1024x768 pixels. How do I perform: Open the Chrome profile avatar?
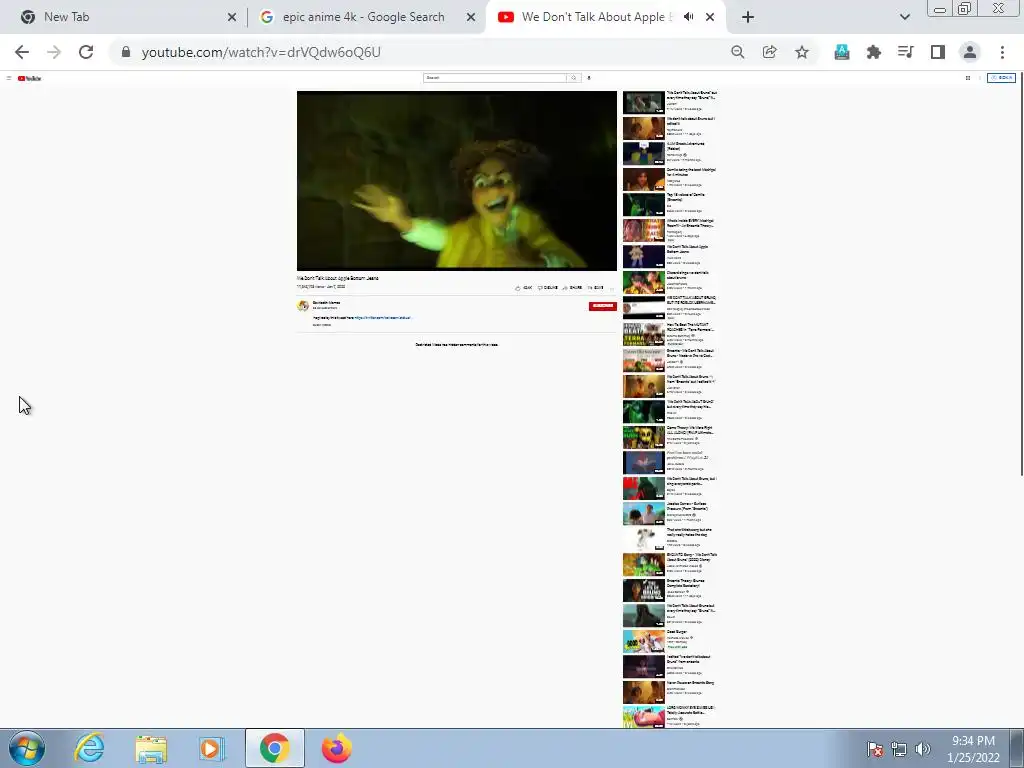point(970,52)
